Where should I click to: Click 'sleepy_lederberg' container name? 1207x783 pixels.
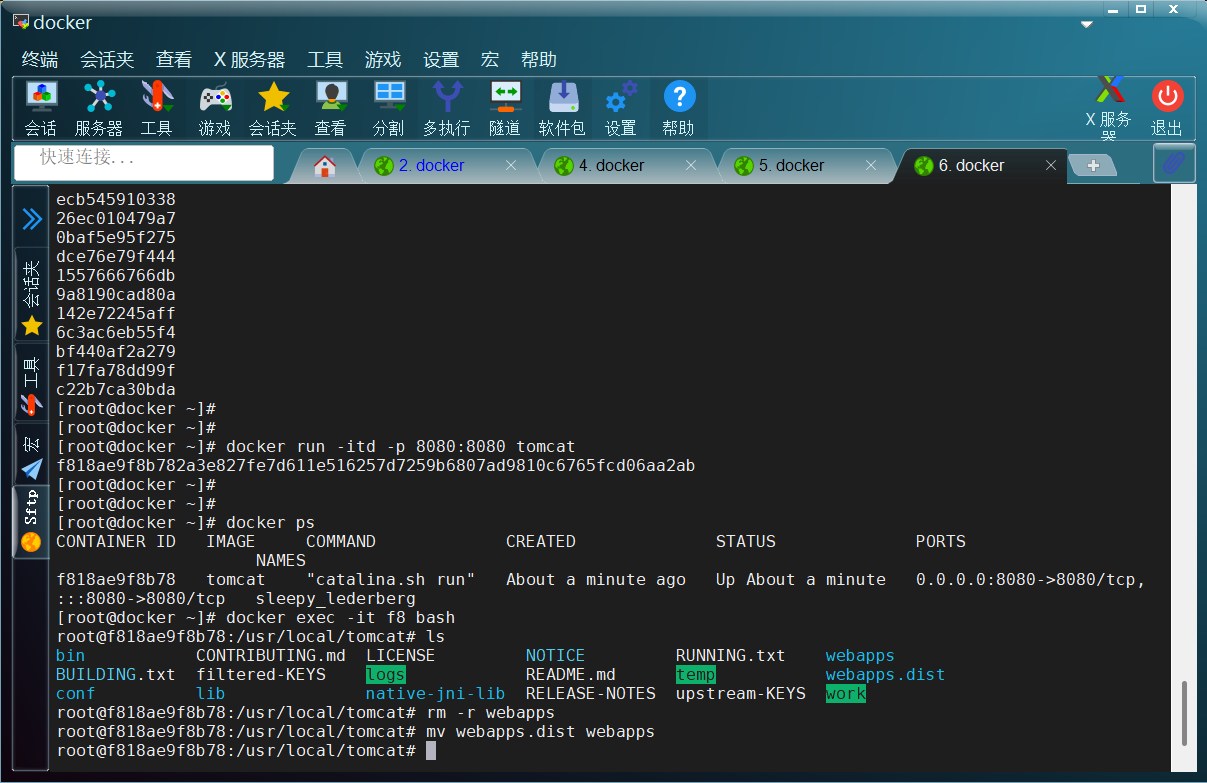coord(336,599)
